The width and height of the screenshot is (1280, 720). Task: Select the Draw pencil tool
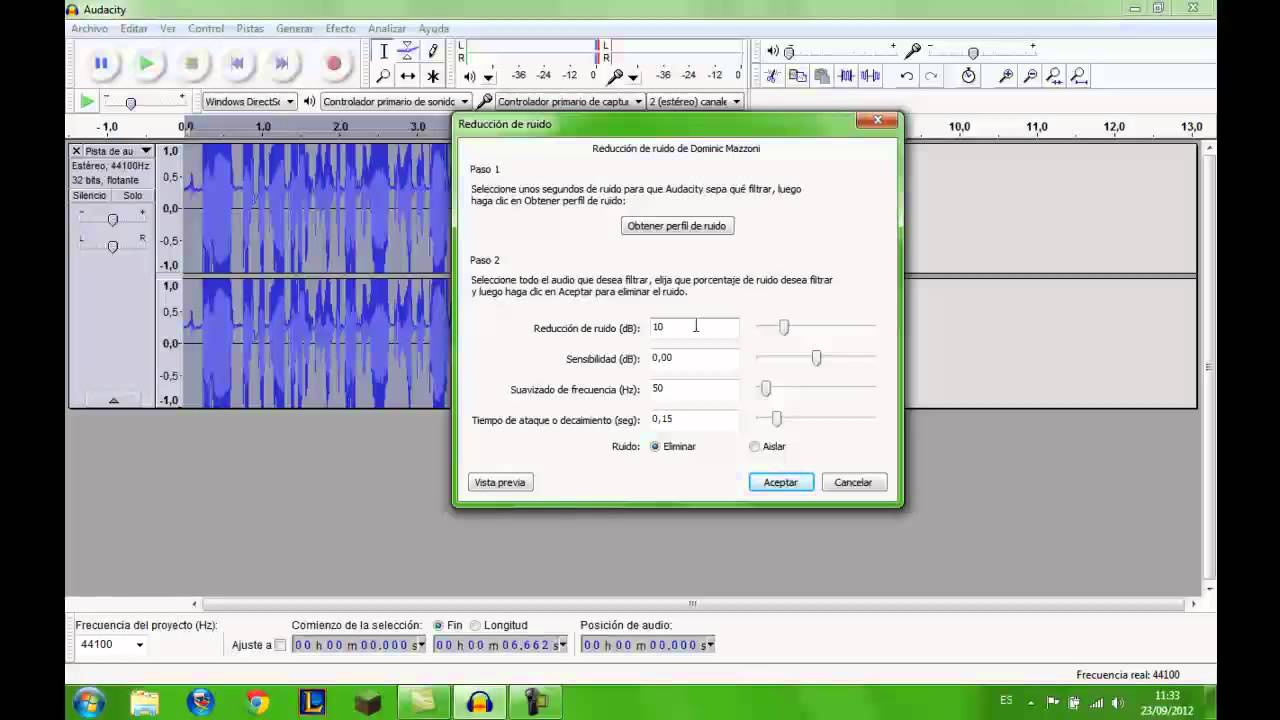pyautogui.click(x=433, y=51)
